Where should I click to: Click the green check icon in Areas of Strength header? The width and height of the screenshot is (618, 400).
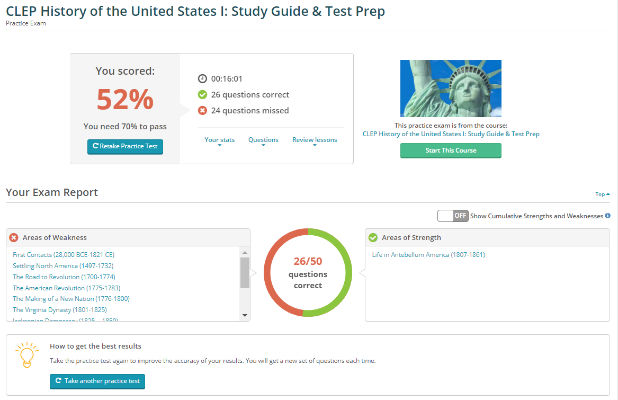tap(372, 237)
